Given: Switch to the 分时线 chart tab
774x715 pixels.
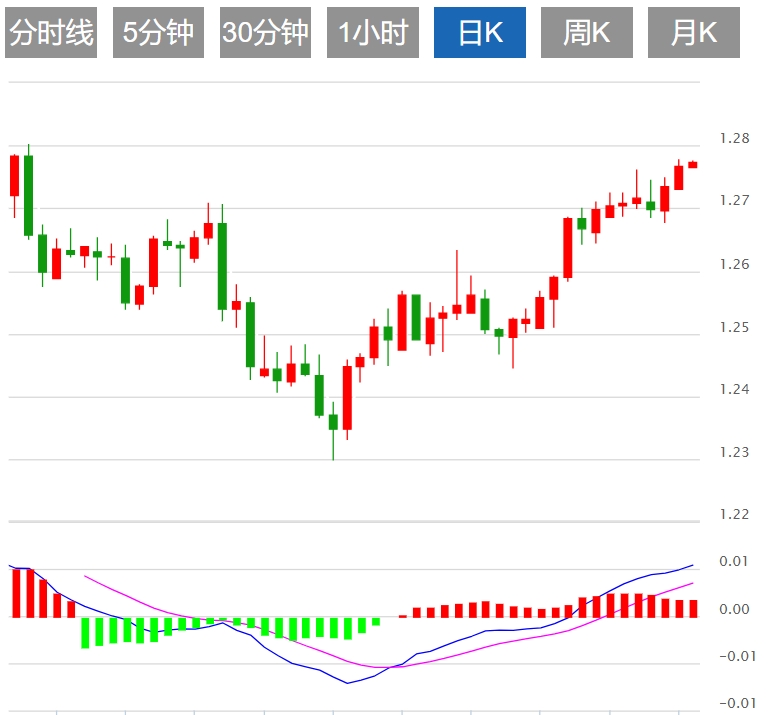Looking at the screenshot, I should [51, 33].
